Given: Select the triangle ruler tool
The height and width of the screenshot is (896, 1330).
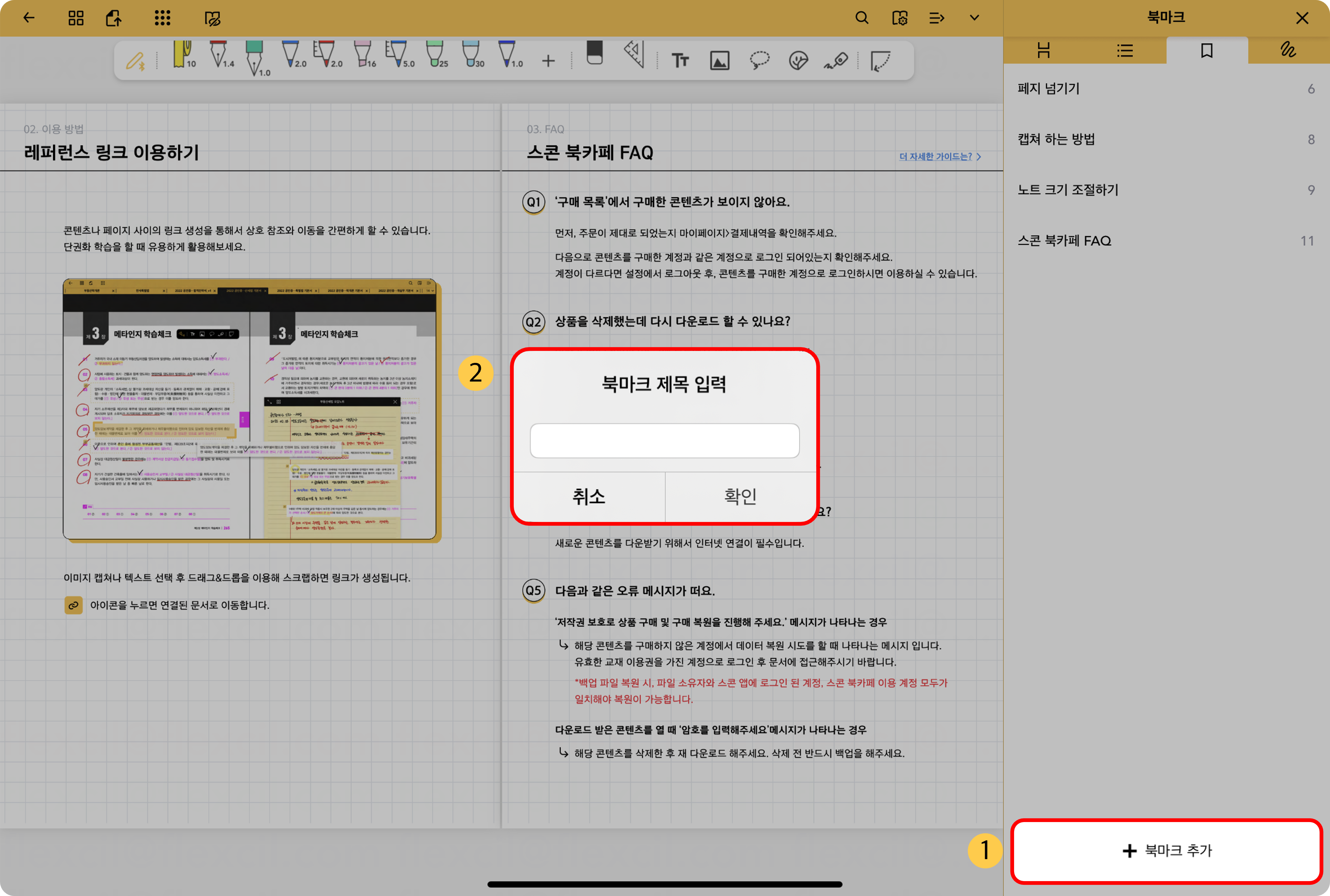Looking at the screenshot, I should point(634,54).
